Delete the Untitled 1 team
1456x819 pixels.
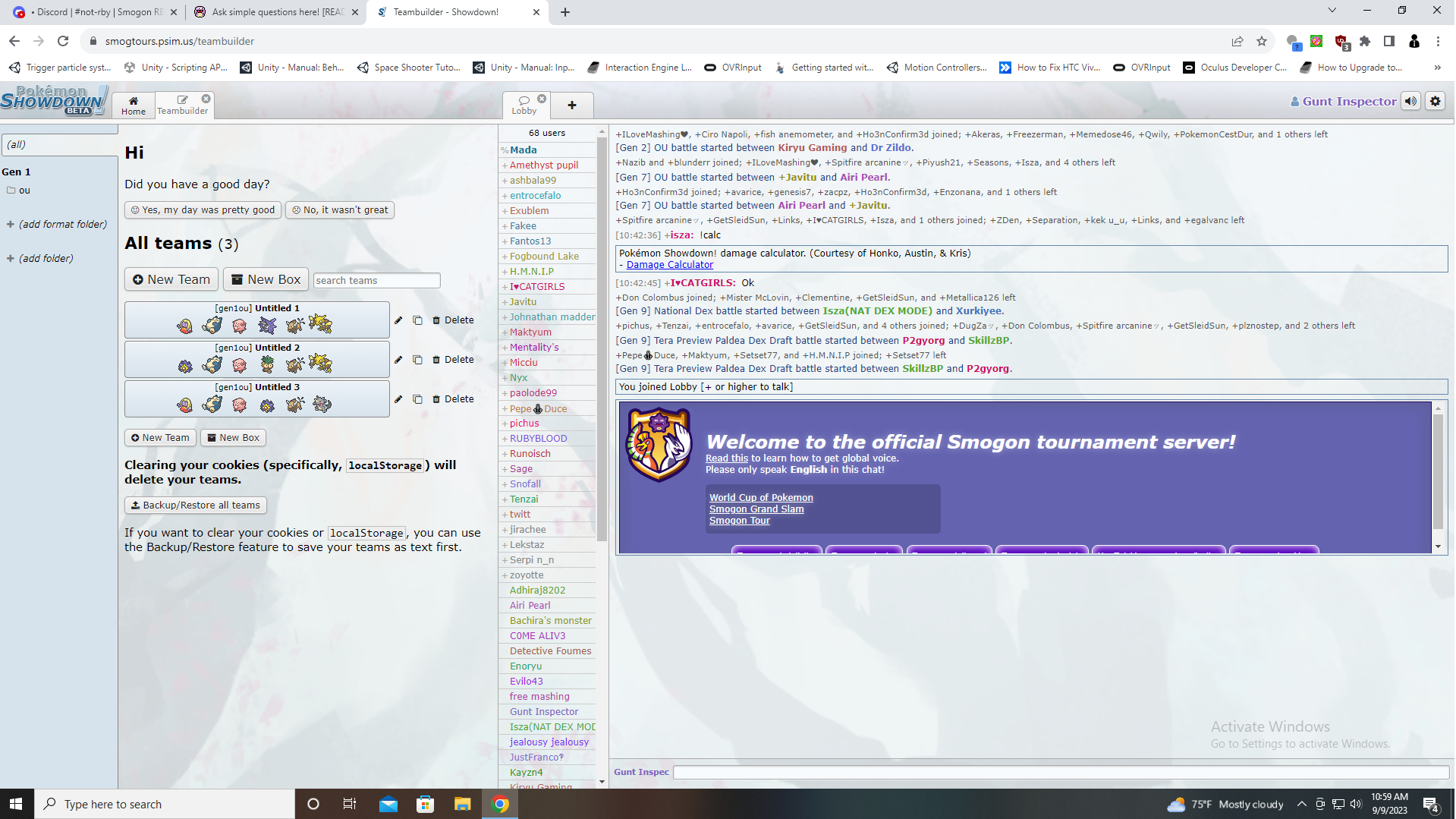[453, 320]
